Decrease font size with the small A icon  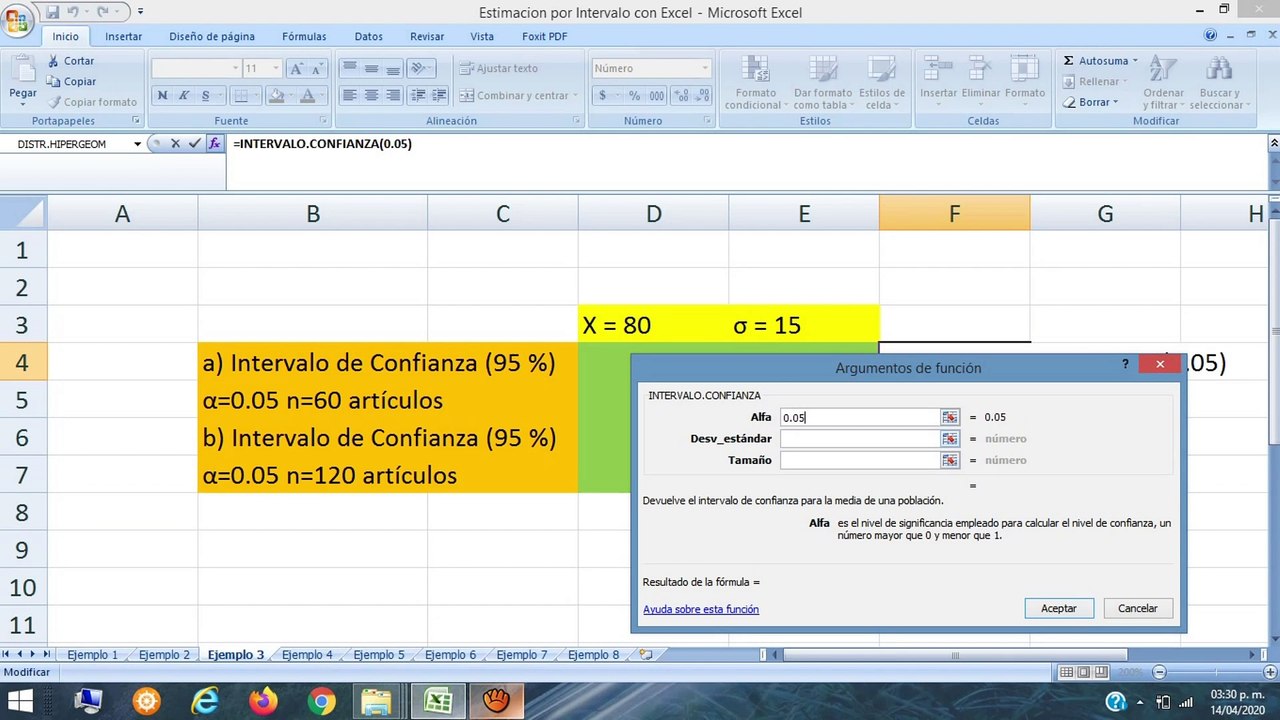coord(317,69)
